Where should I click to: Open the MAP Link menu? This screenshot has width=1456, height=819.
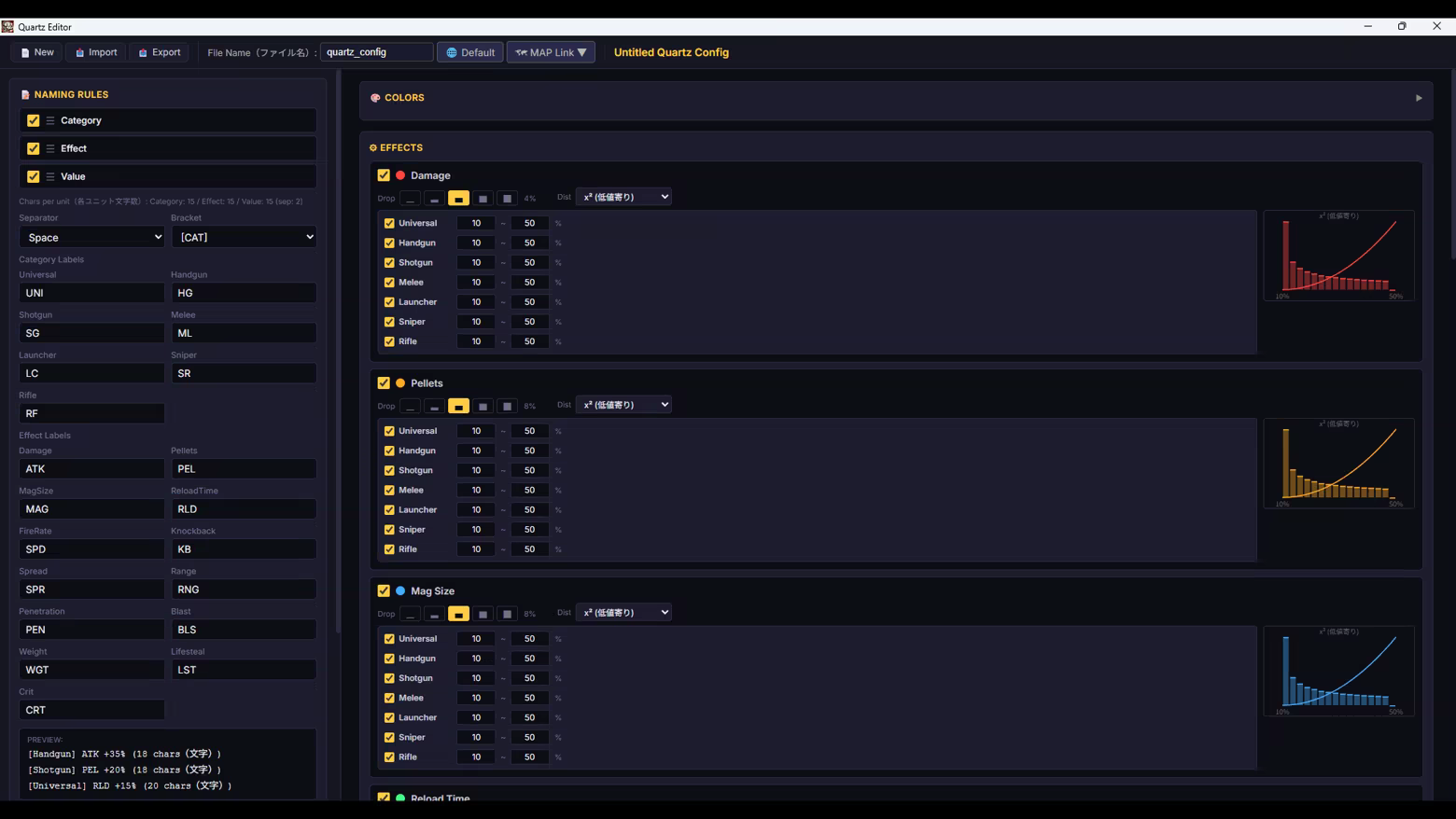click(551, 52)
